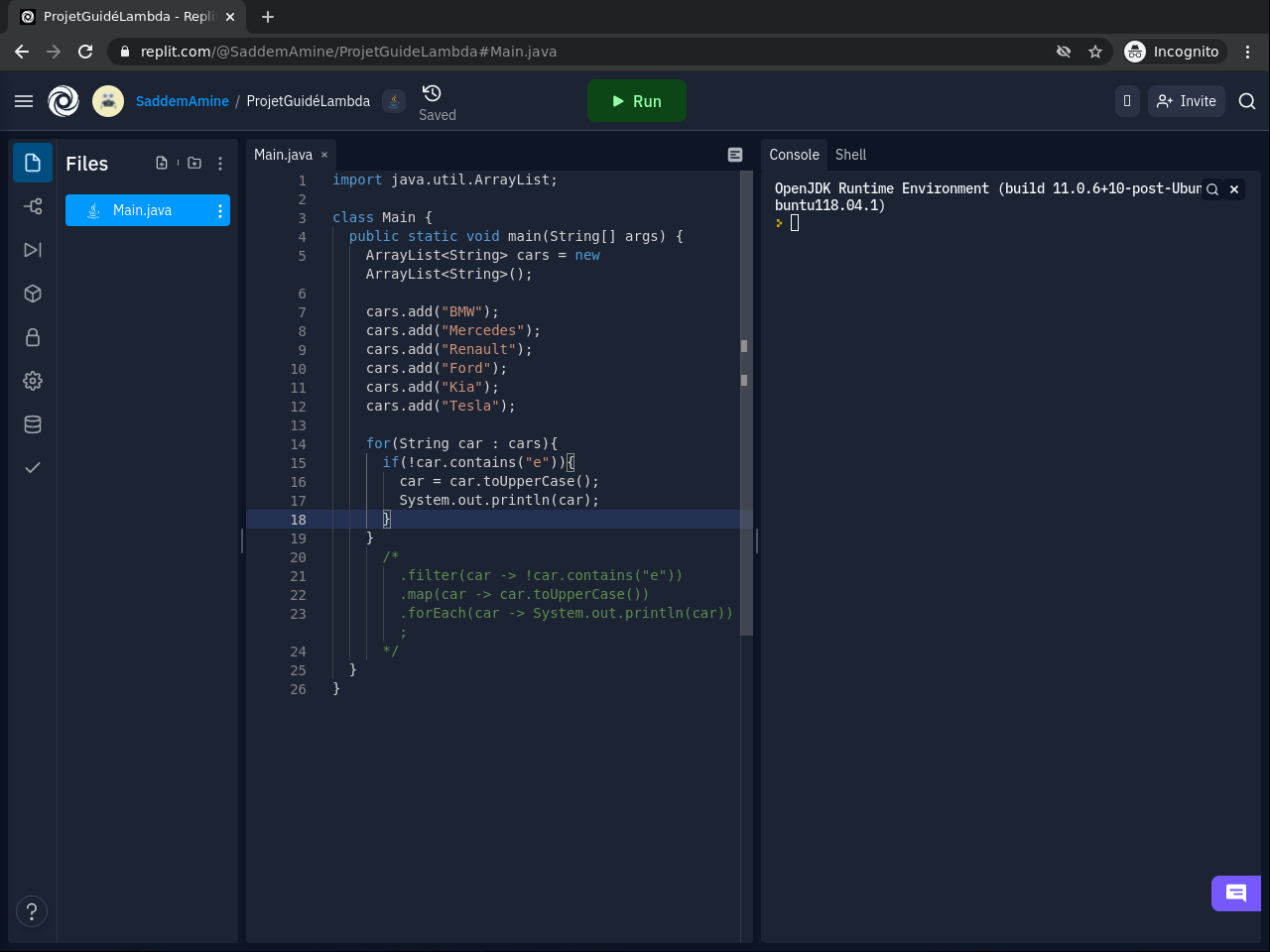
Task: Open the Database sidebar icon
Action: pyautogui.click(x=33, y=424)
